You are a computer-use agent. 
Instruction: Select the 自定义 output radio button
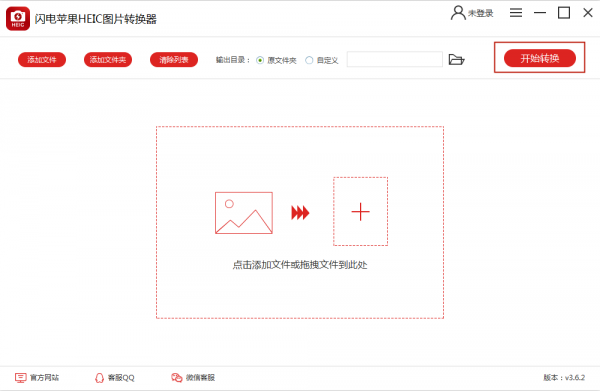pyautogui.click(x=309, y=60)
